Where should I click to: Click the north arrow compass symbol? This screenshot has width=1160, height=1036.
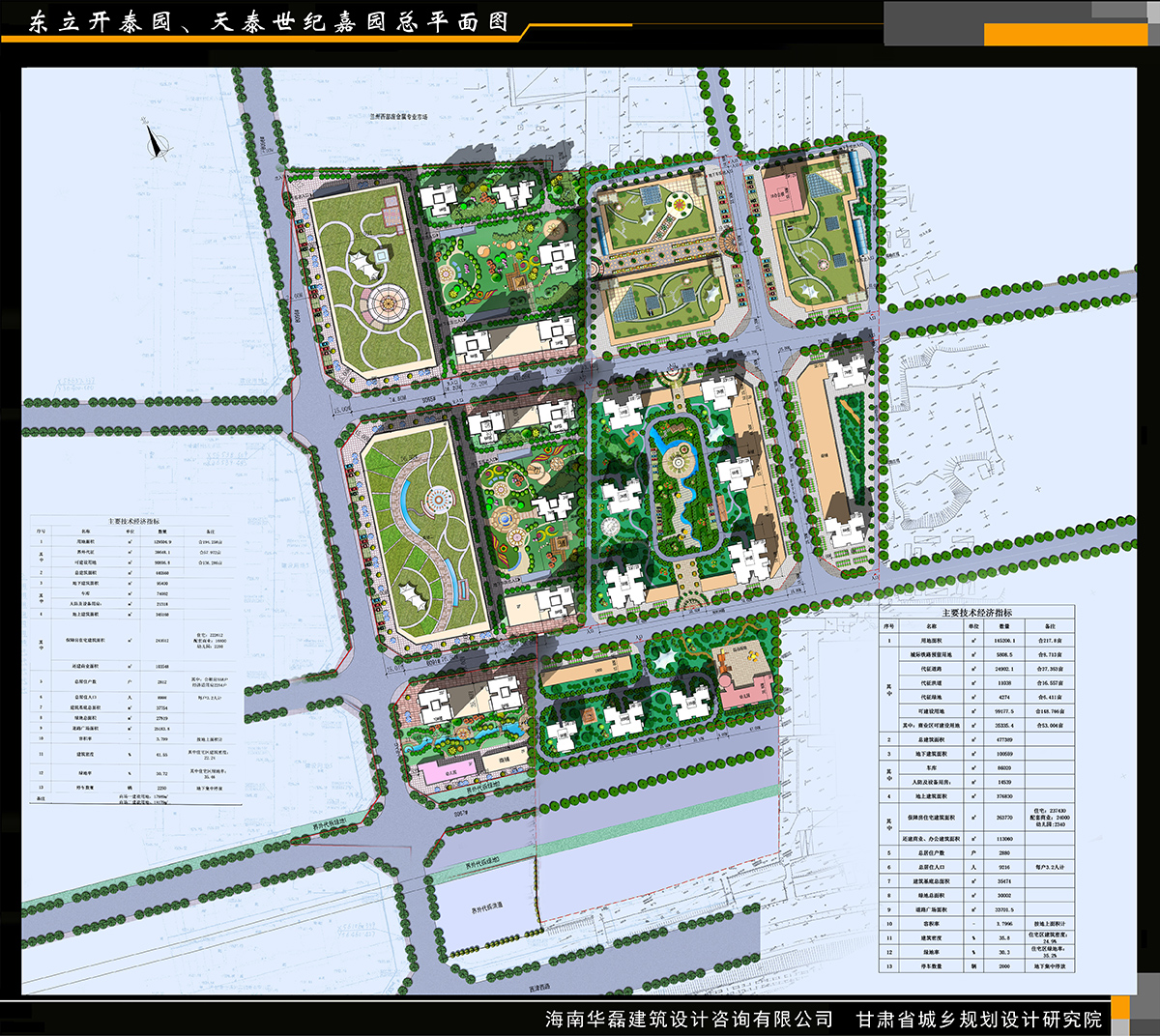[x=158, y=144]
